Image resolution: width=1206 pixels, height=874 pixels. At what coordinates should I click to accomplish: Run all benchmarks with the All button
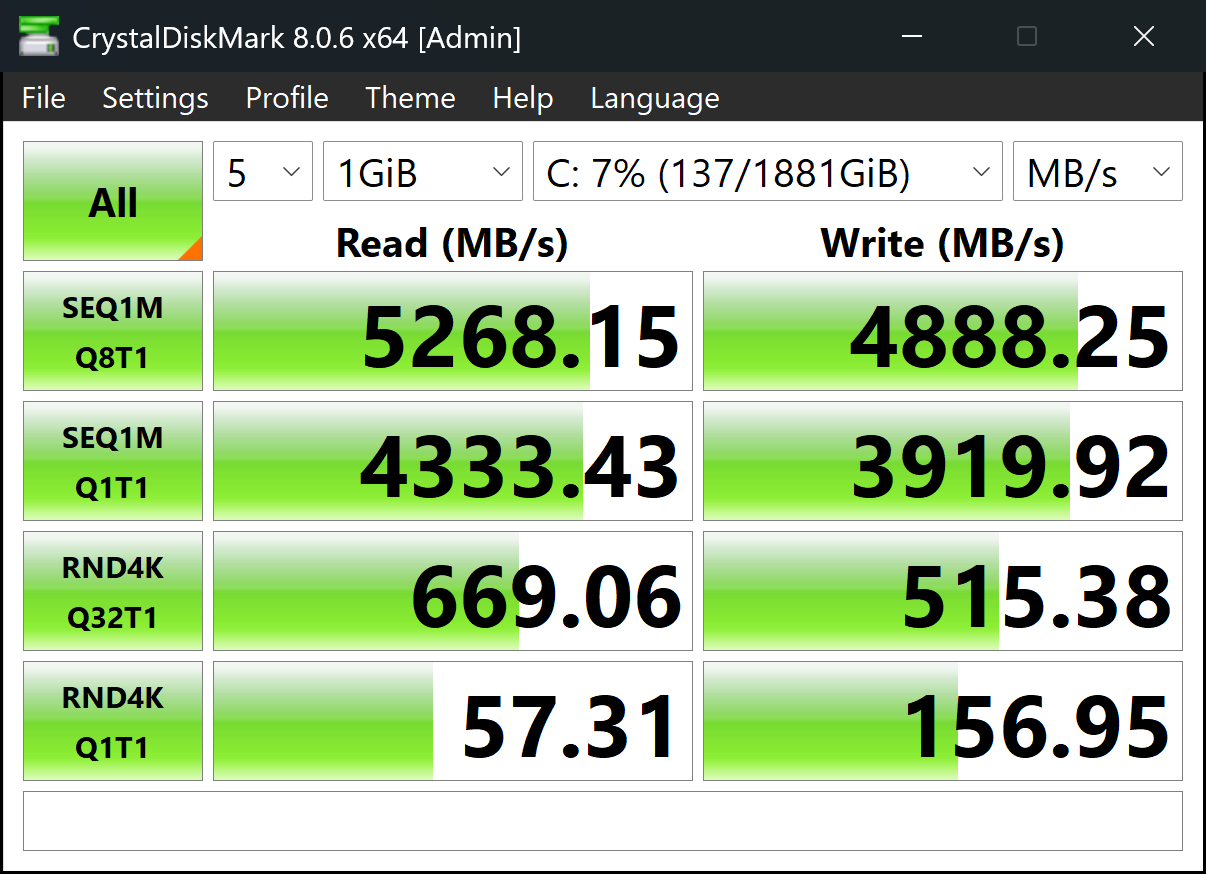[x=113, y=201]
